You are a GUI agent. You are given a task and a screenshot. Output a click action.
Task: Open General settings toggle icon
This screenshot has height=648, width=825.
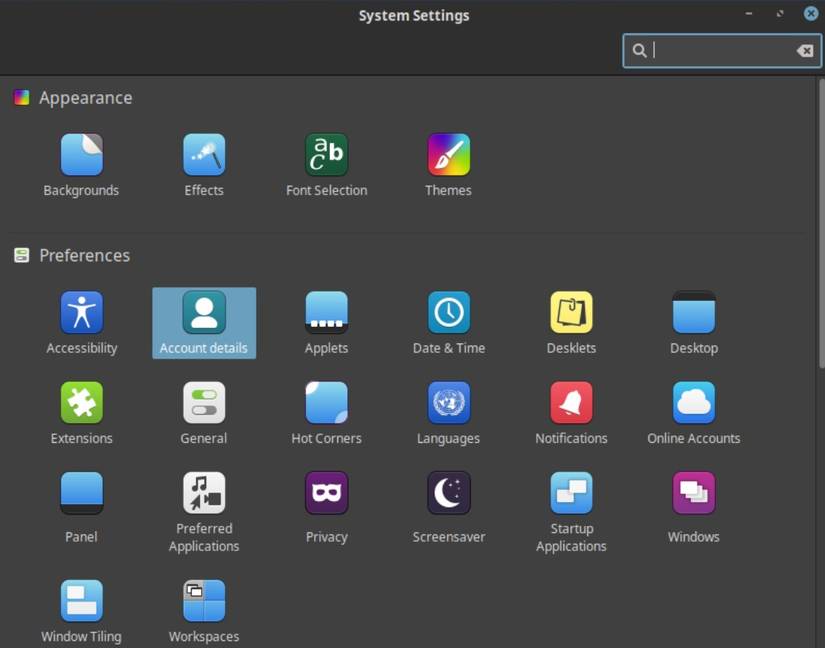204,403
